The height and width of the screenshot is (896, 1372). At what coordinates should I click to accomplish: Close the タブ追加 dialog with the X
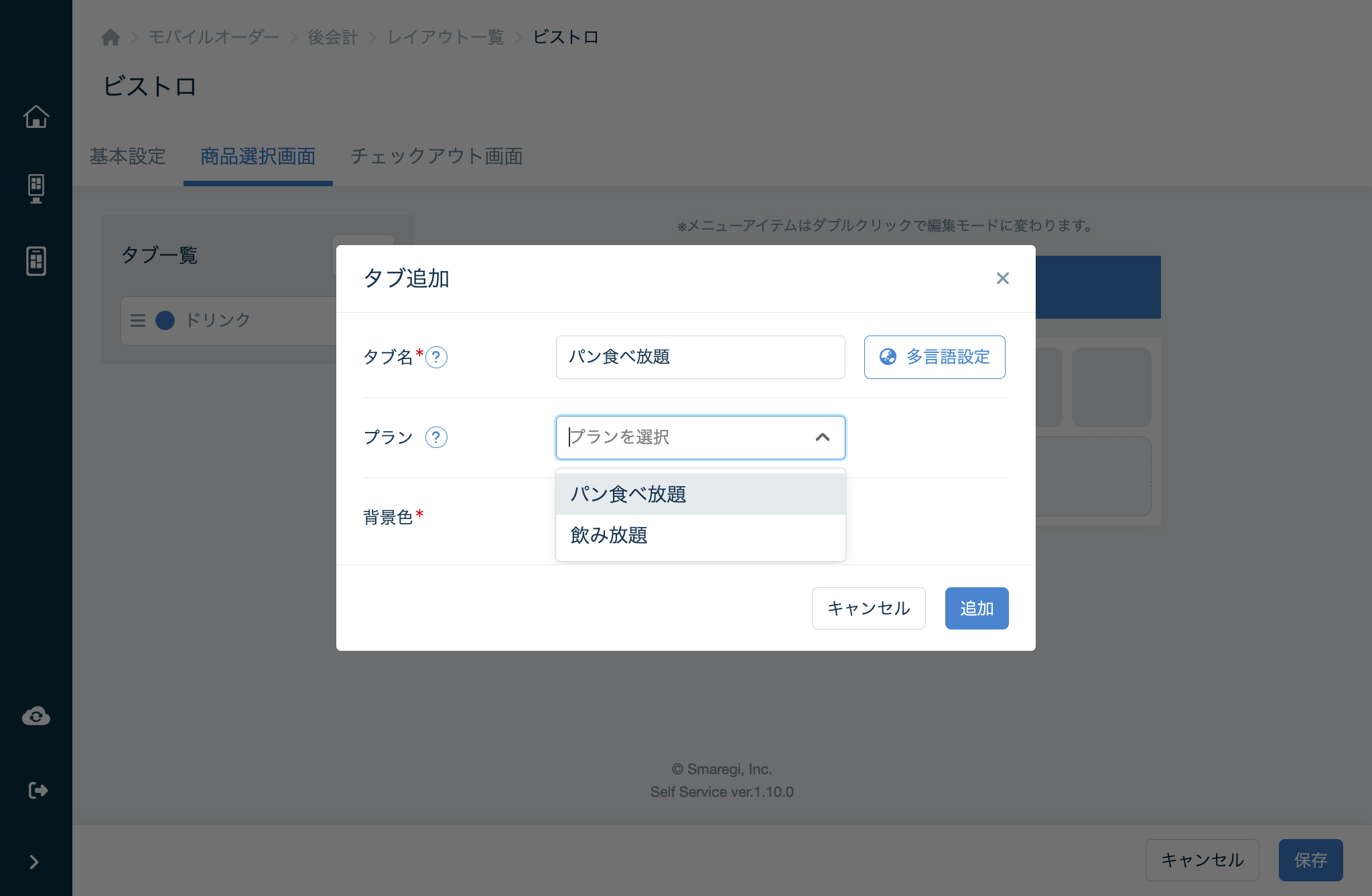[x=1002, y=279]
